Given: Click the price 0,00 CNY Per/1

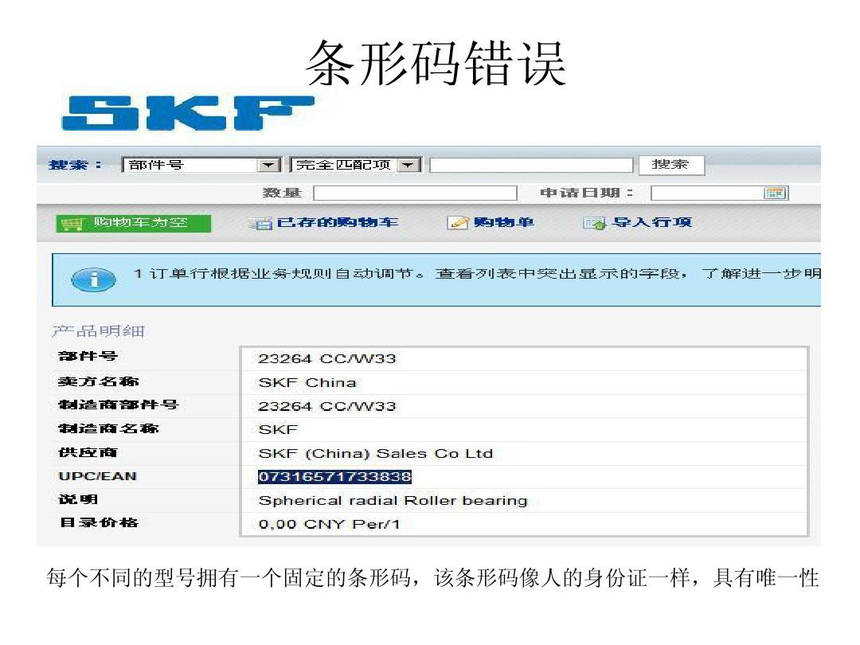Looking at the screenshot, I should click(x=329, y=524).
